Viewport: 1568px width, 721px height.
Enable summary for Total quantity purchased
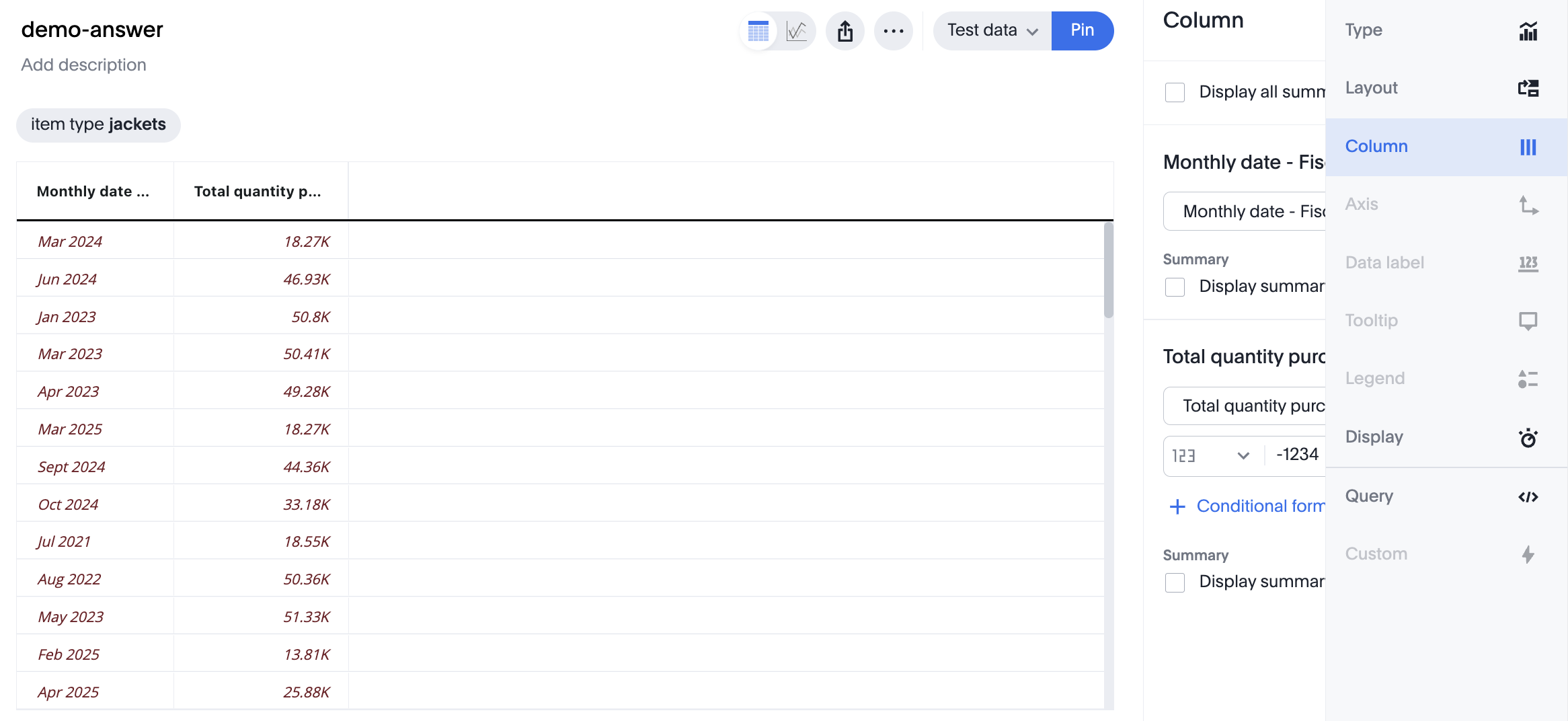(x=1175, y=582)
